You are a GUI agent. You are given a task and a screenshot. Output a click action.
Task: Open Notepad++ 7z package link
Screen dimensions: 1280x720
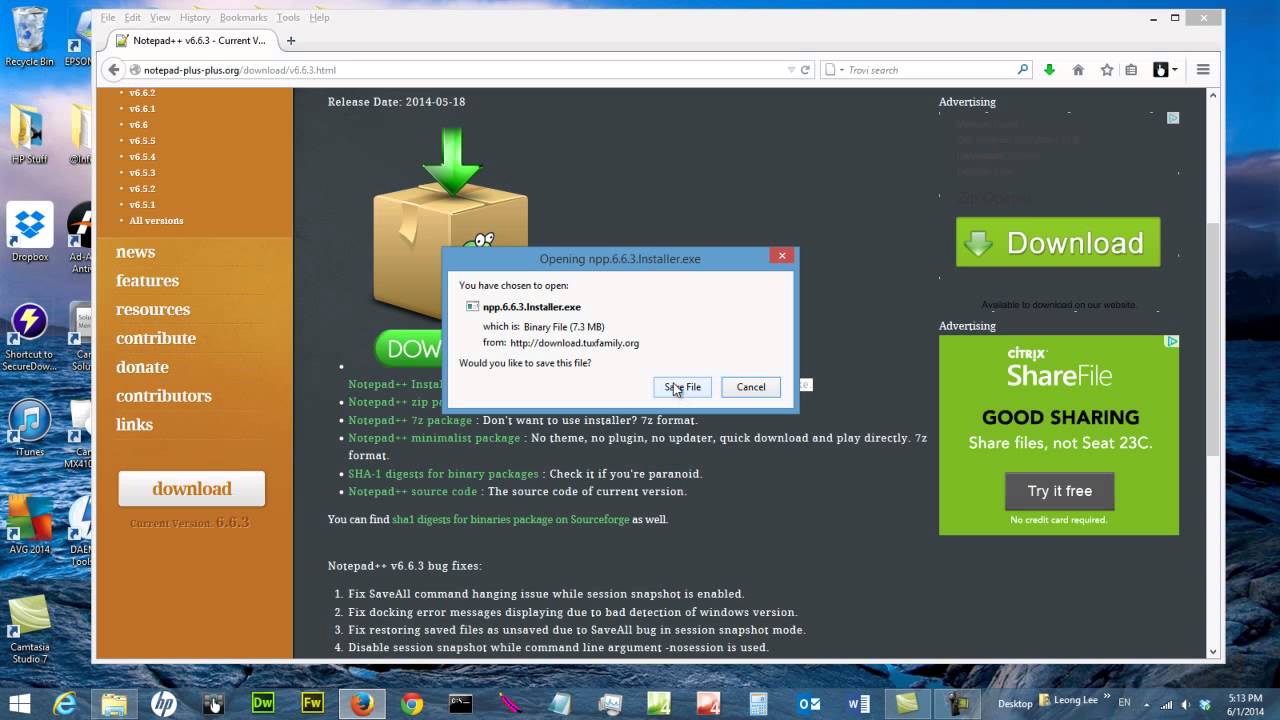tap(410, 420)
